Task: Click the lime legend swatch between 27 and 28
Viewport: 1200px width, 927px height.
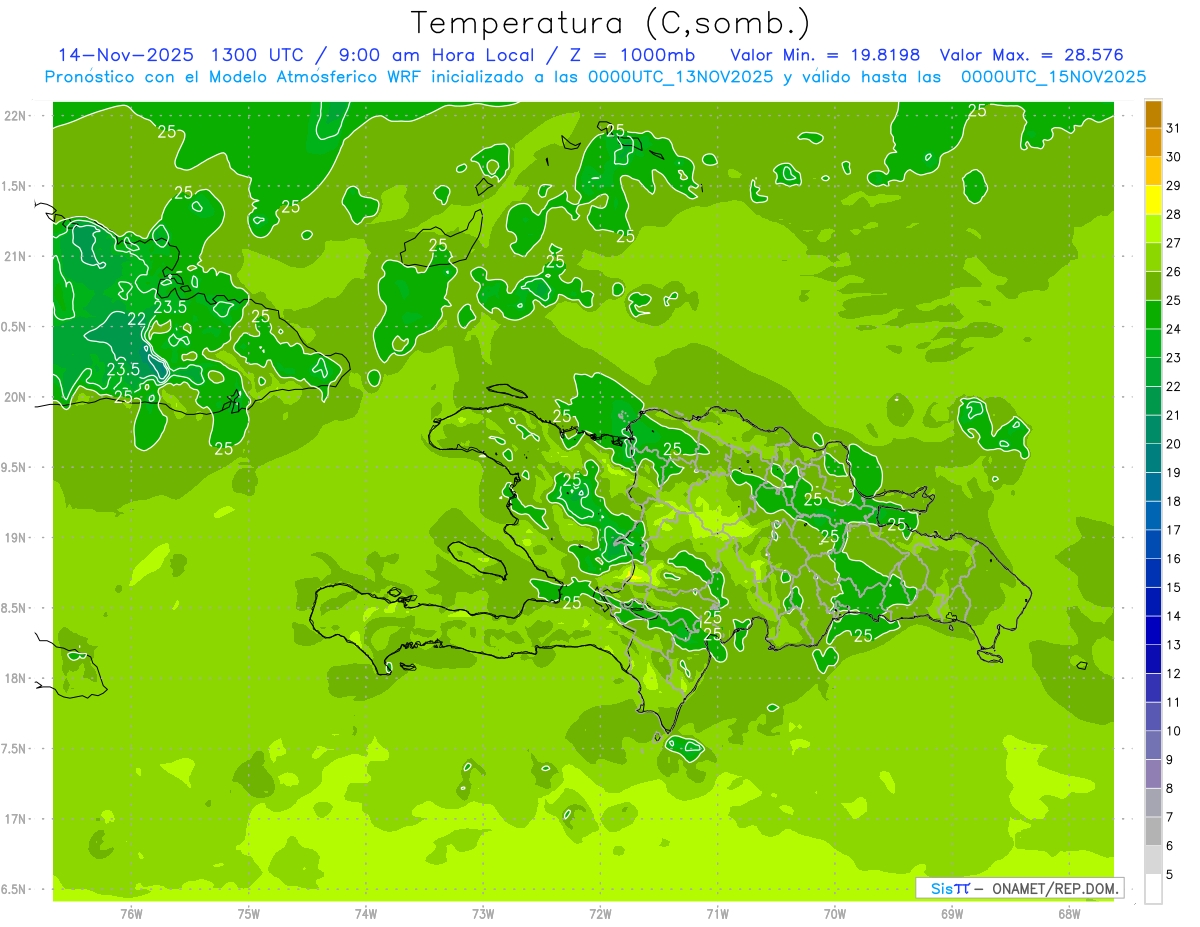Action: pos(1153,229)
